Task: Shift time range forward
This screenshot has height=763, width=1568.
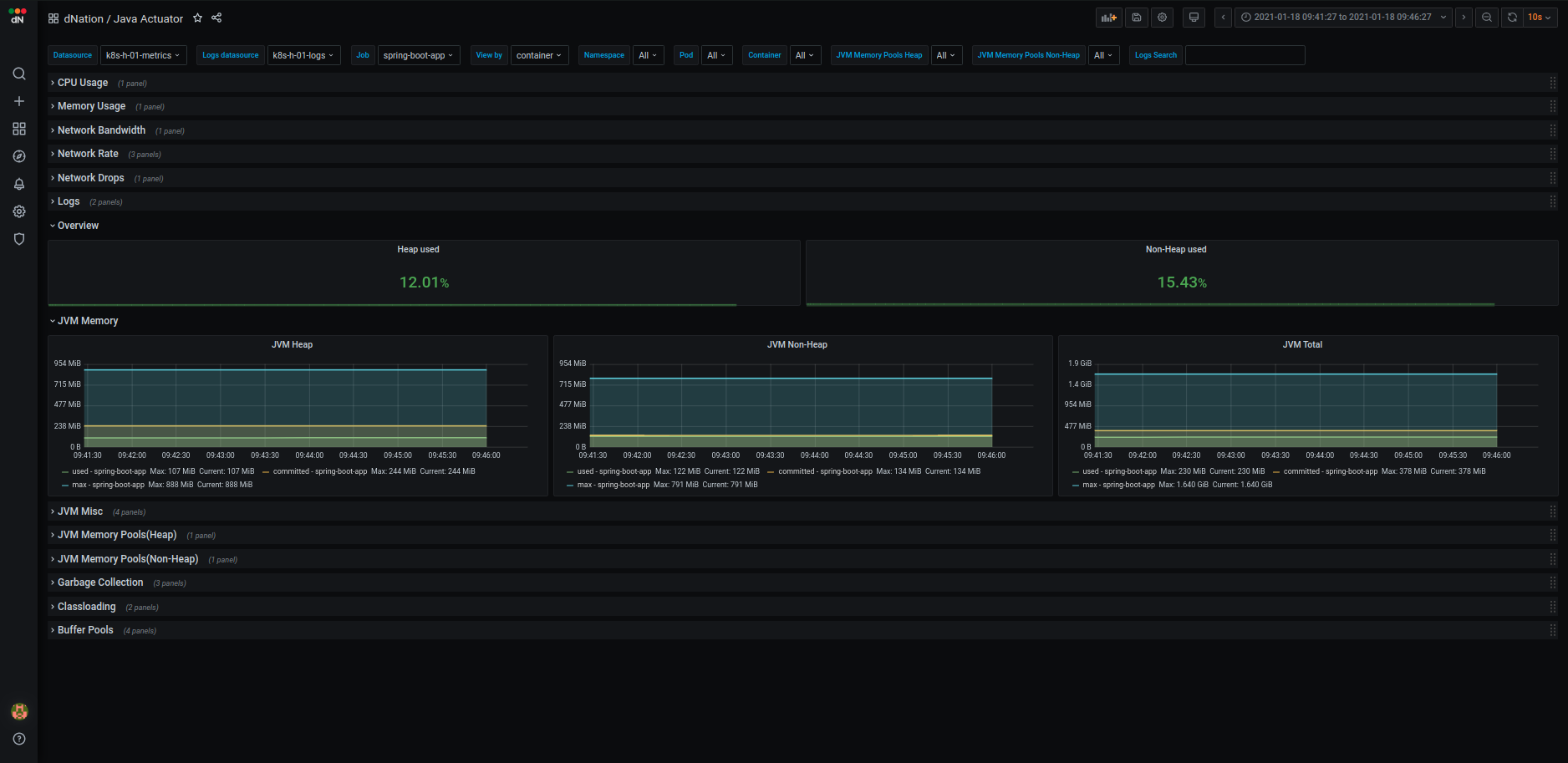Action: (1464, 17)
